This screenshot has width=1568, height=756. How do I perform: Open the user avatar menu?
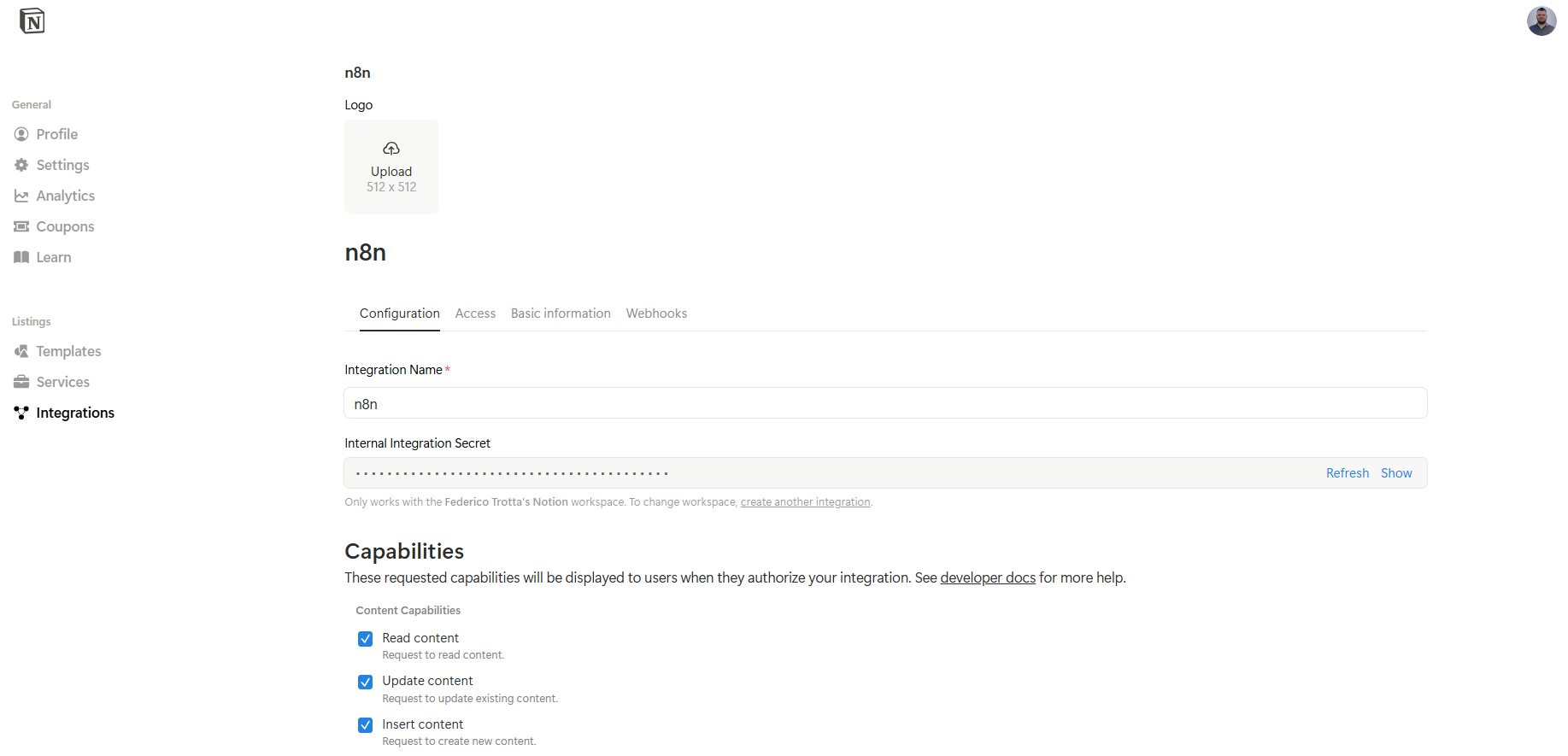coord(1542,21)
